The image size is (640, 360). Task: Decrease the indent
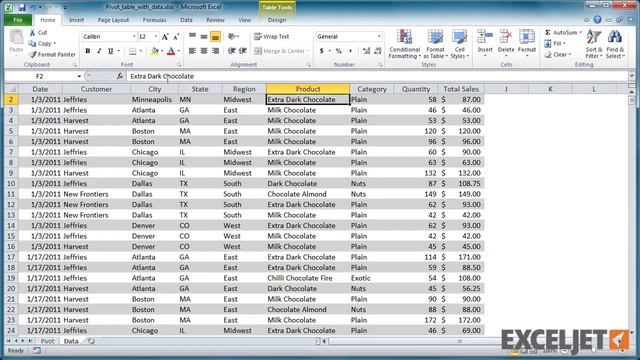231,51
